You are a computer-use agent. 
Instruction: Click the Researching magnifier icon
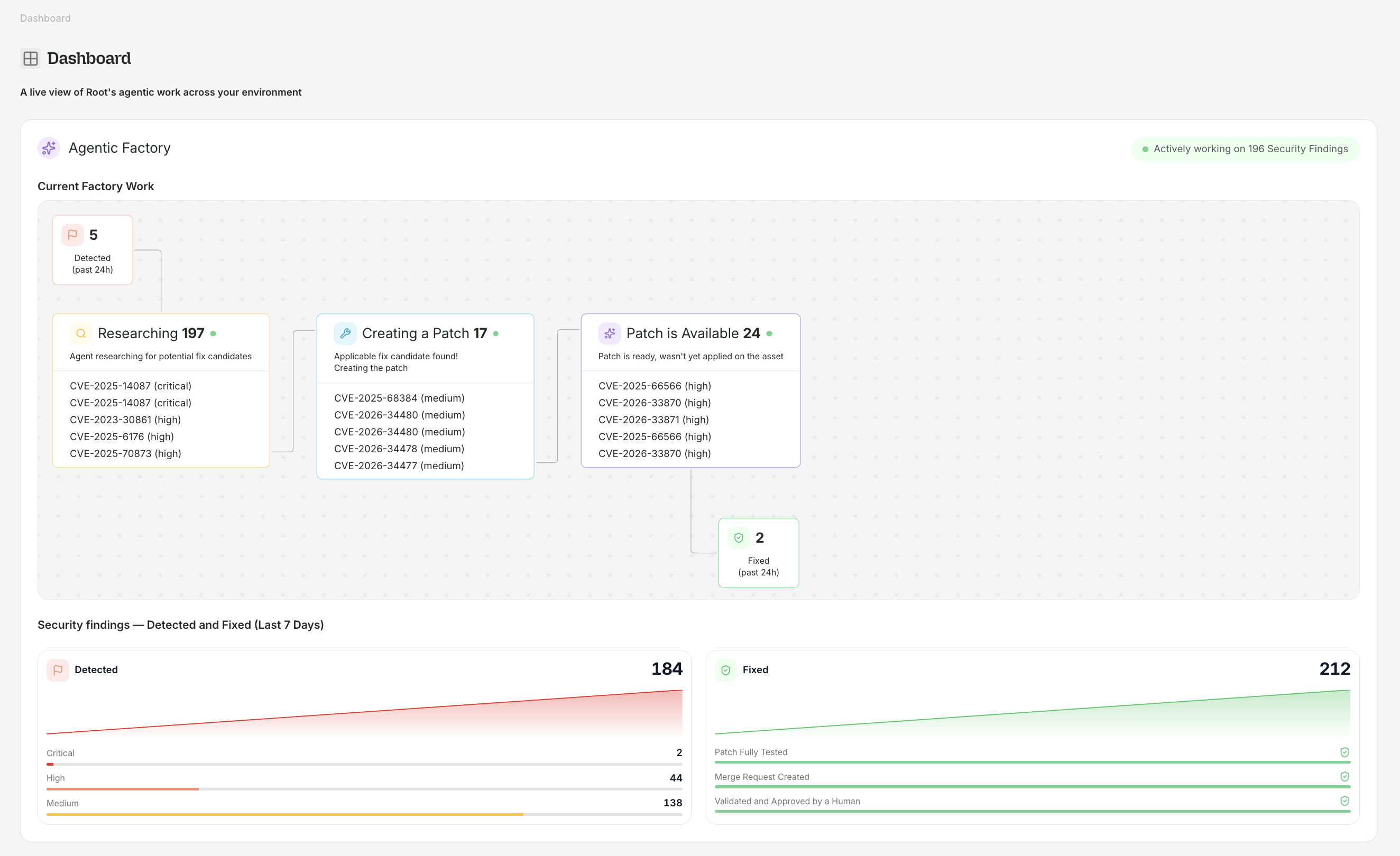click(x=81, y=333)
